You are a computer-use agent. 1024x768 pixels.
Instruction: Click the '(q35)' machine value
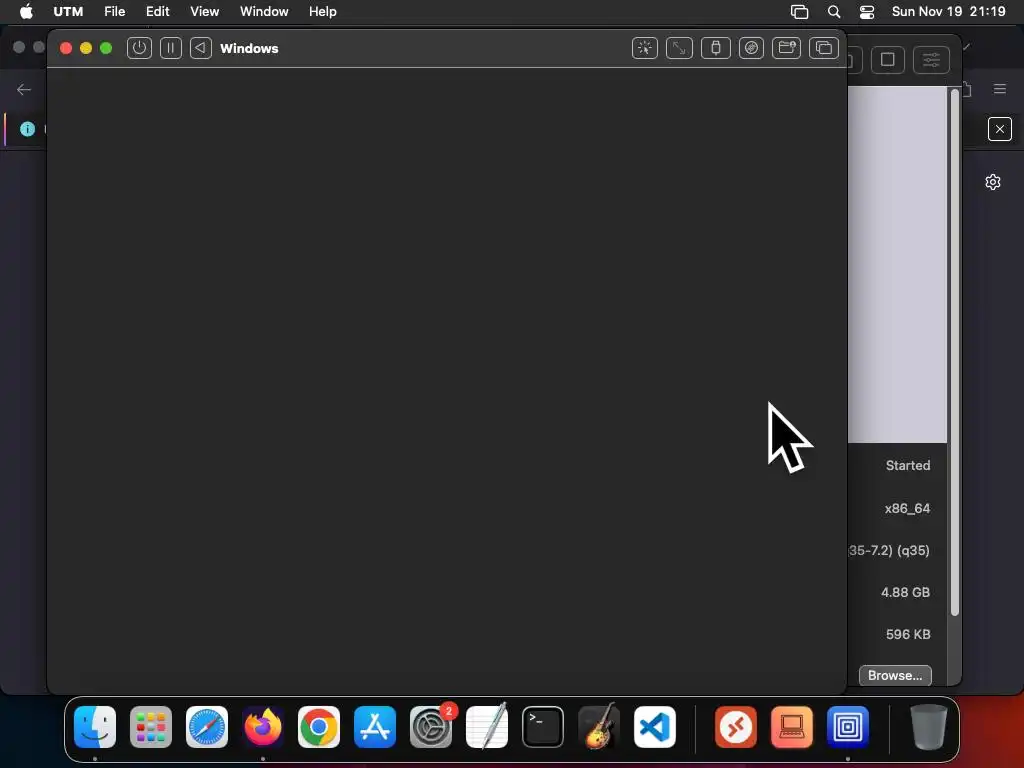click(x=913, y=551)
